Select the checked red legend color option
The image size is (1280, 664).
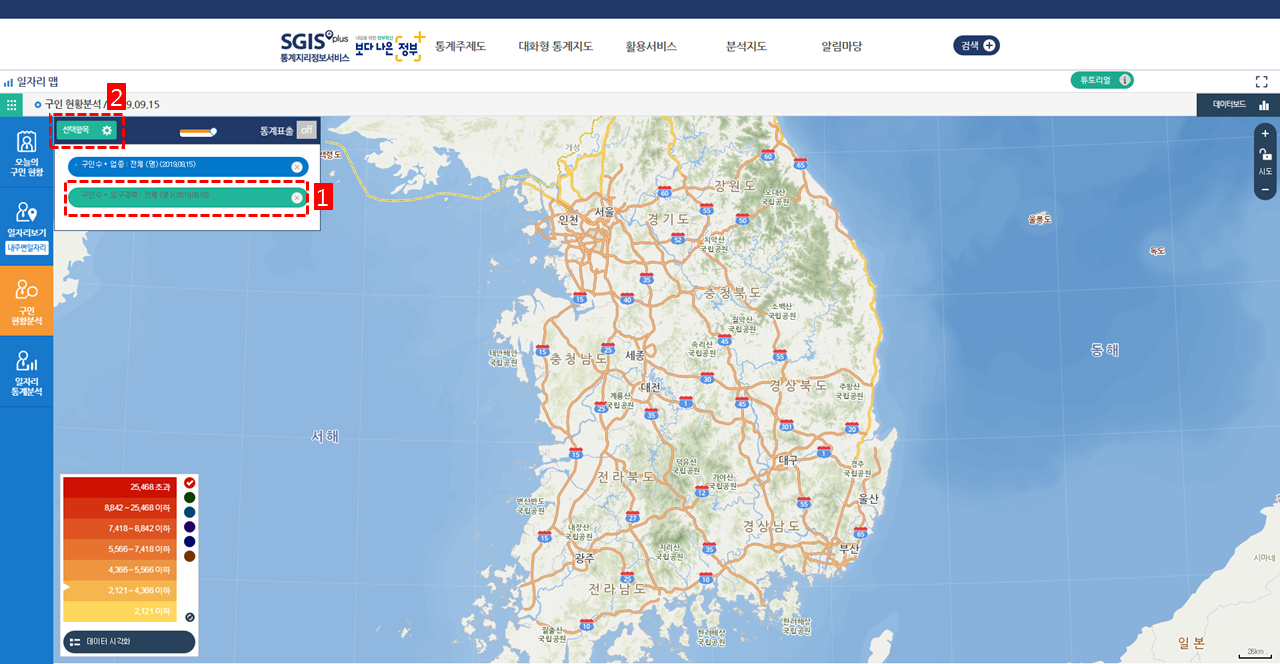click(x=190, y=483)
